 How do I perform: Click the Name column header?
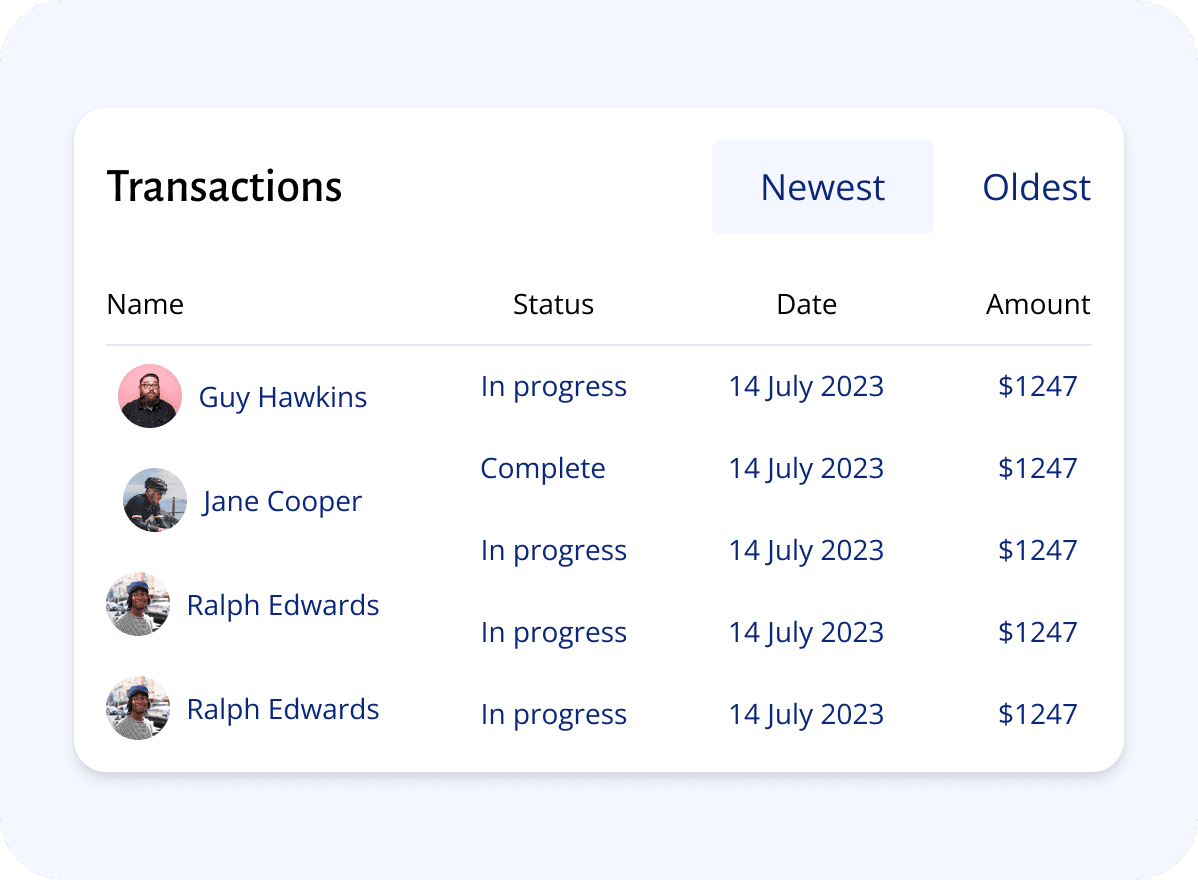click(x=145, y=304)
